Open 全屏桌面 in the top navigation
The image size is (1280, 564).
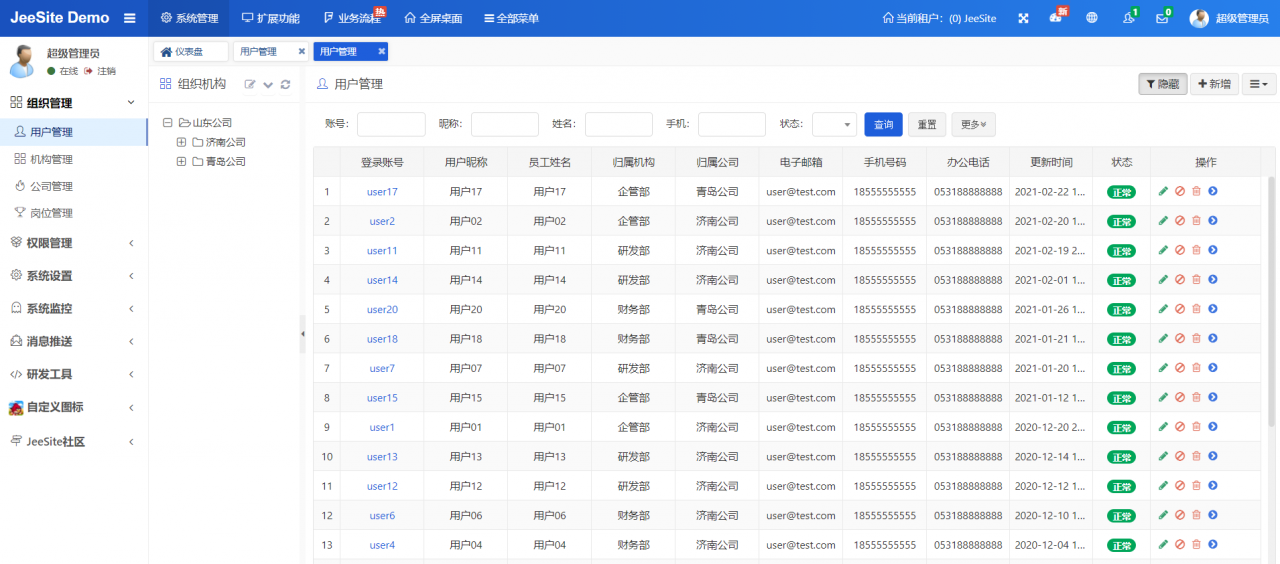point(433,18)
